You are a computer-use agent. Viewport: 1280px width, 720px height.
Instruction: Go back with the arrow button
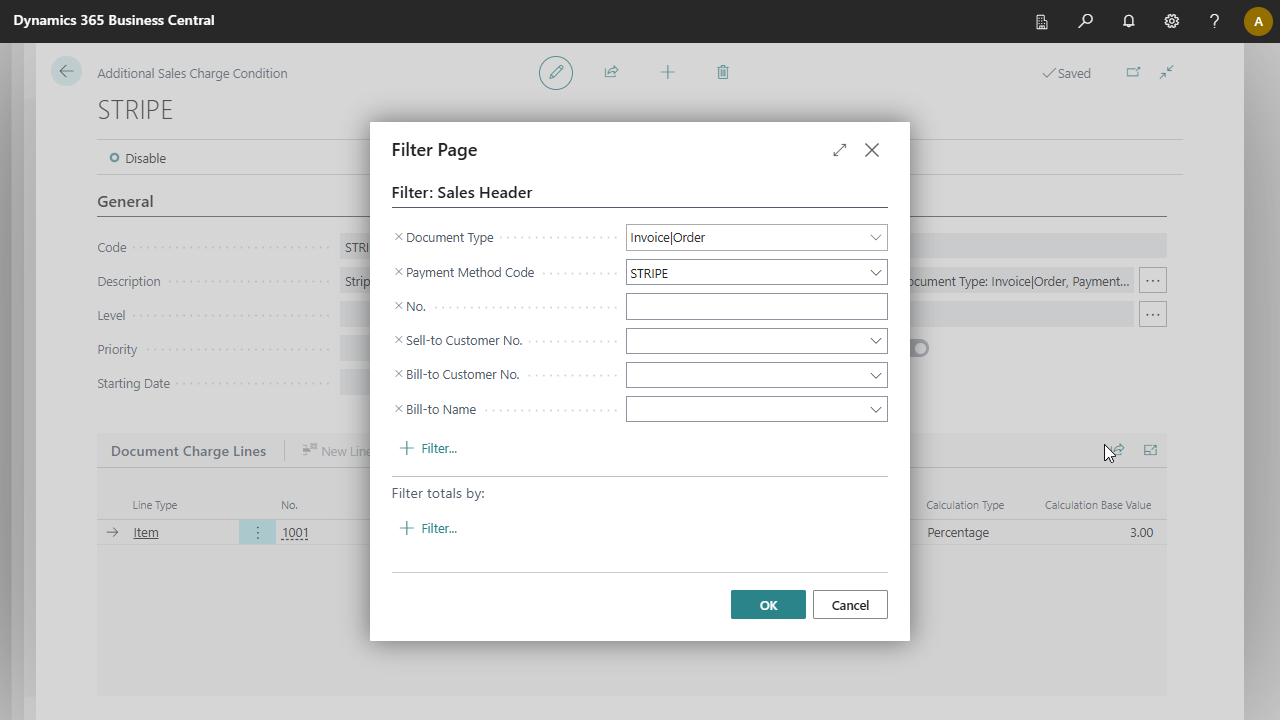66,71
